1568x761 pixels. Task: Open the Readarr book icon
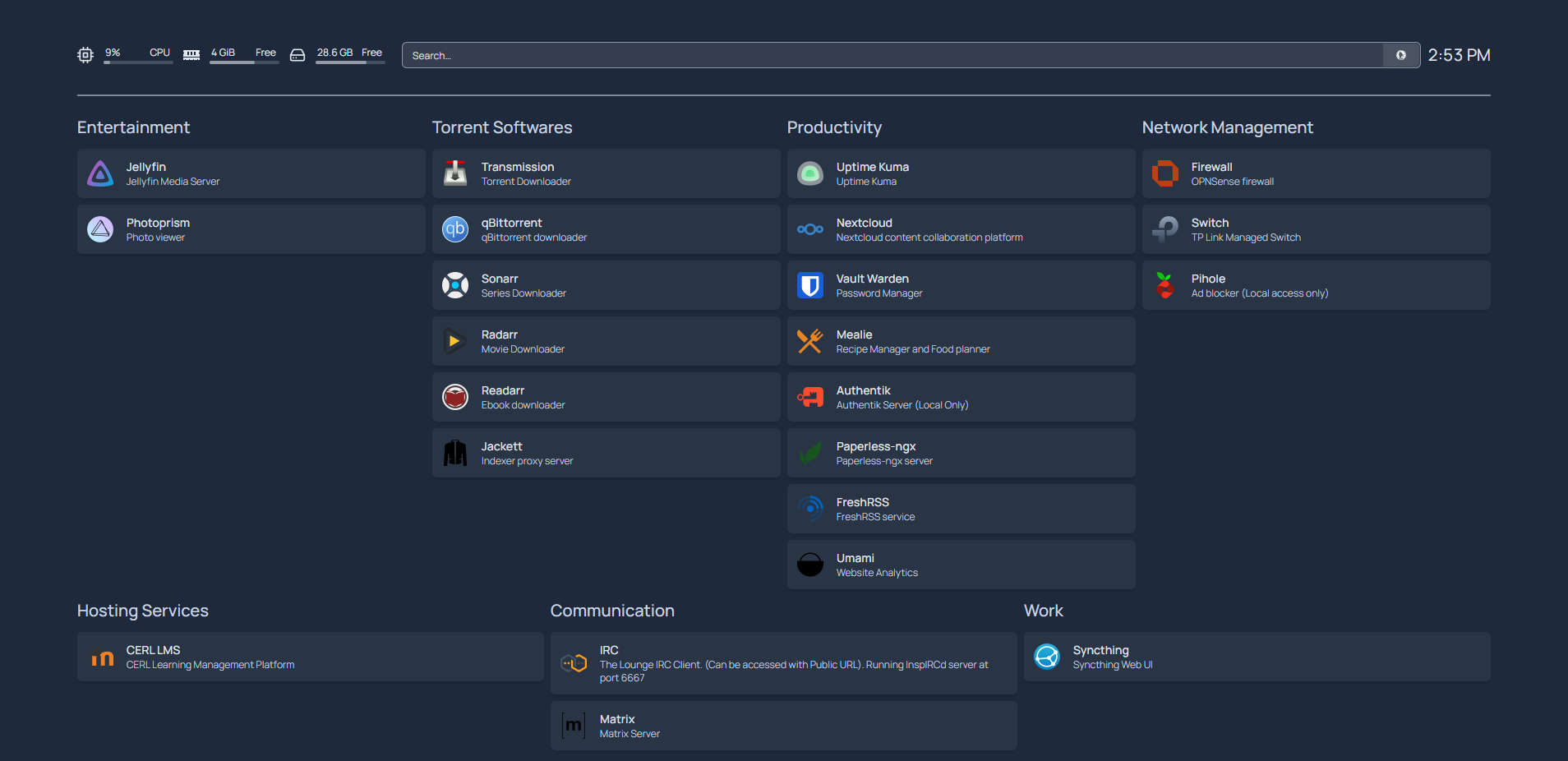455,397
